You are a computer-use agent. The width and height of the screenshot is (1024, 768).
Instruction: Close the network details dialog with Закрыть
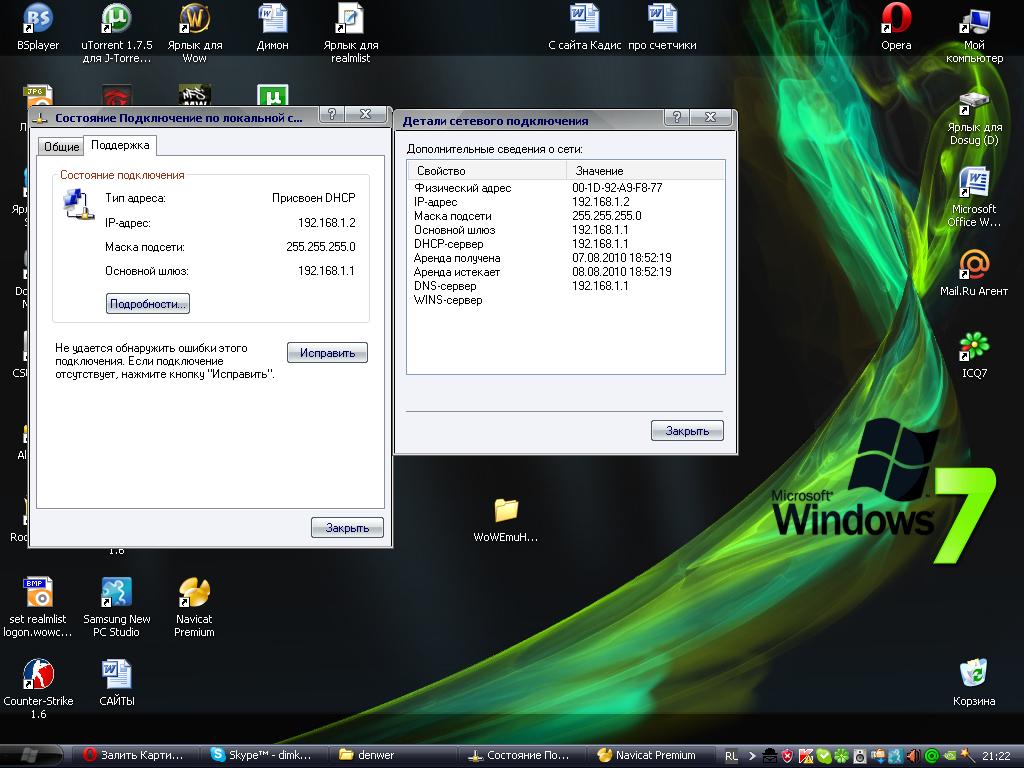pos(687,431)
